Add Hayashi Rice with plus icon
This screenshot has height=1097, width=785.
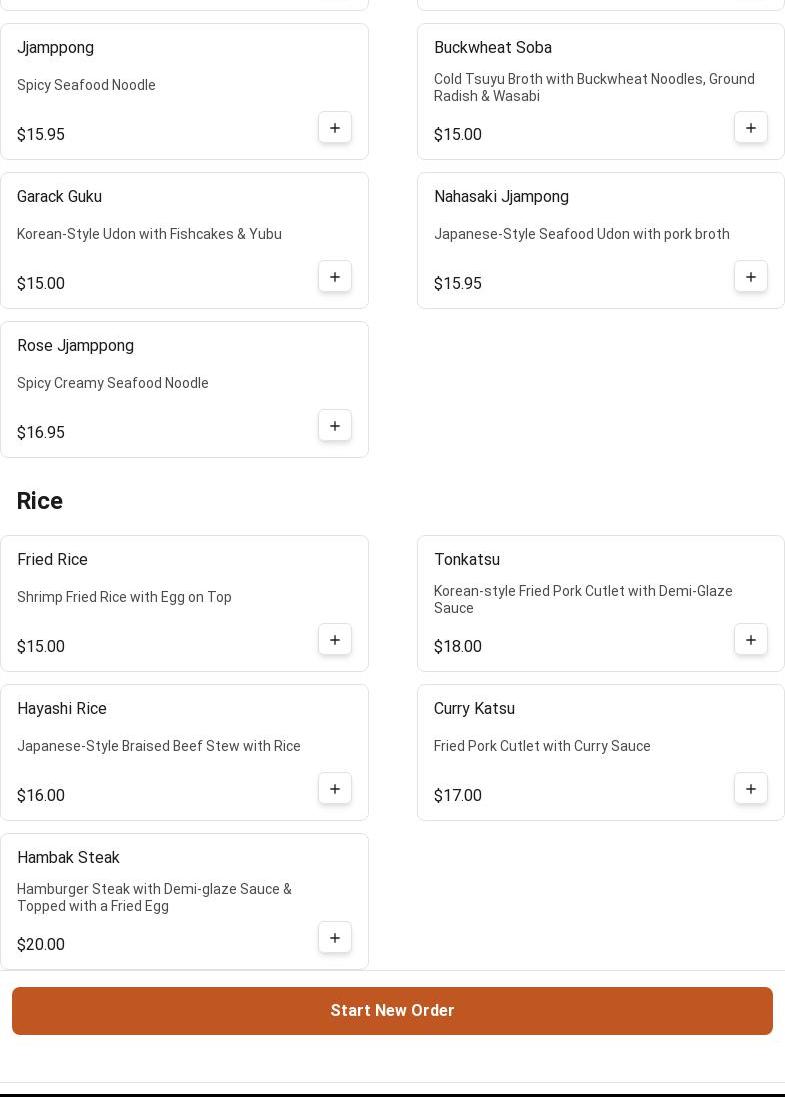(335, 789)
